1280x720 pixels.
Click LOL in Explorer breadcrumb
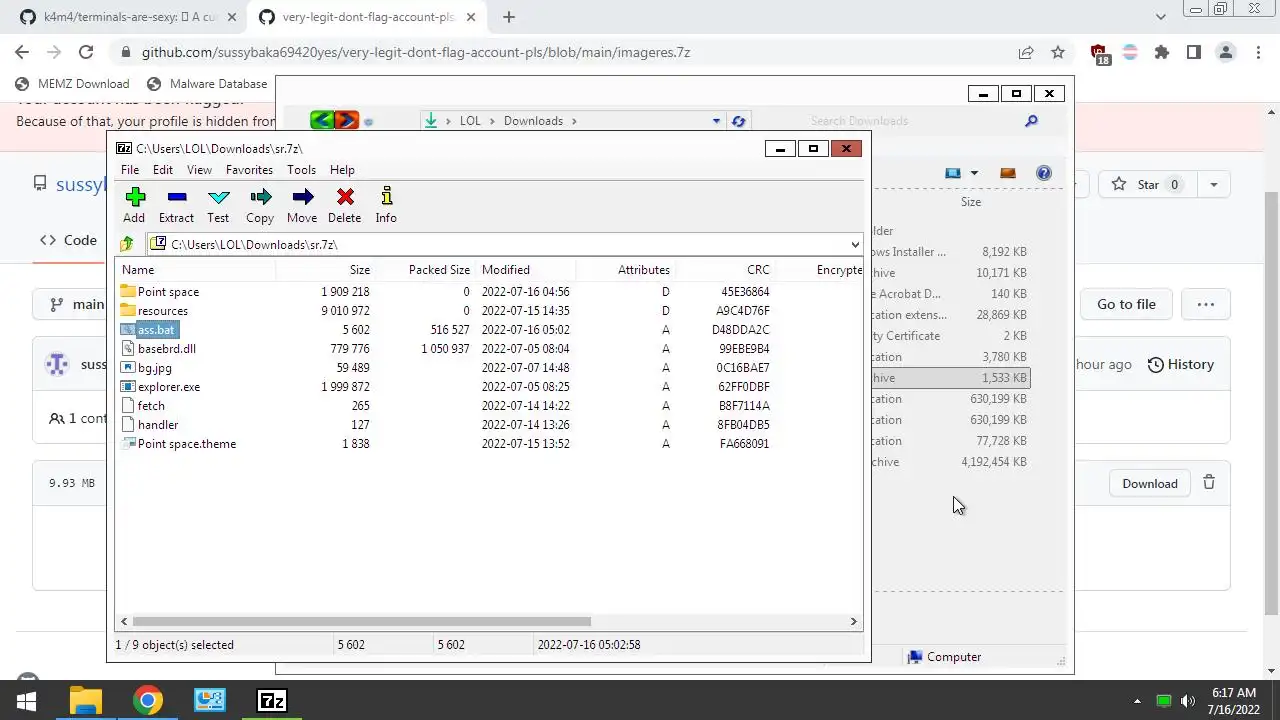[470, 121]
